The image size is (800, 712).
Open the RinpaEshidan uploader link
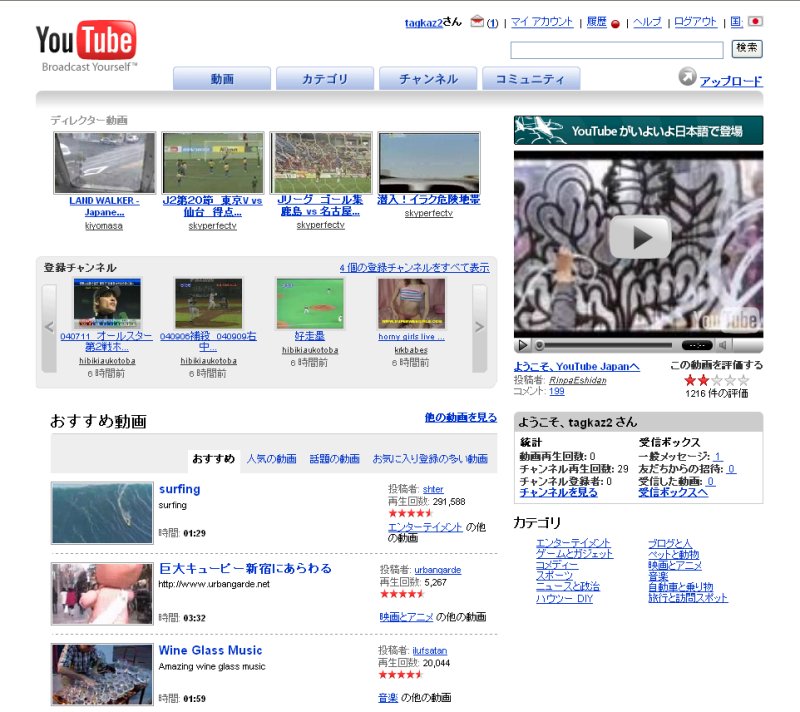click(x=578, y=380)
